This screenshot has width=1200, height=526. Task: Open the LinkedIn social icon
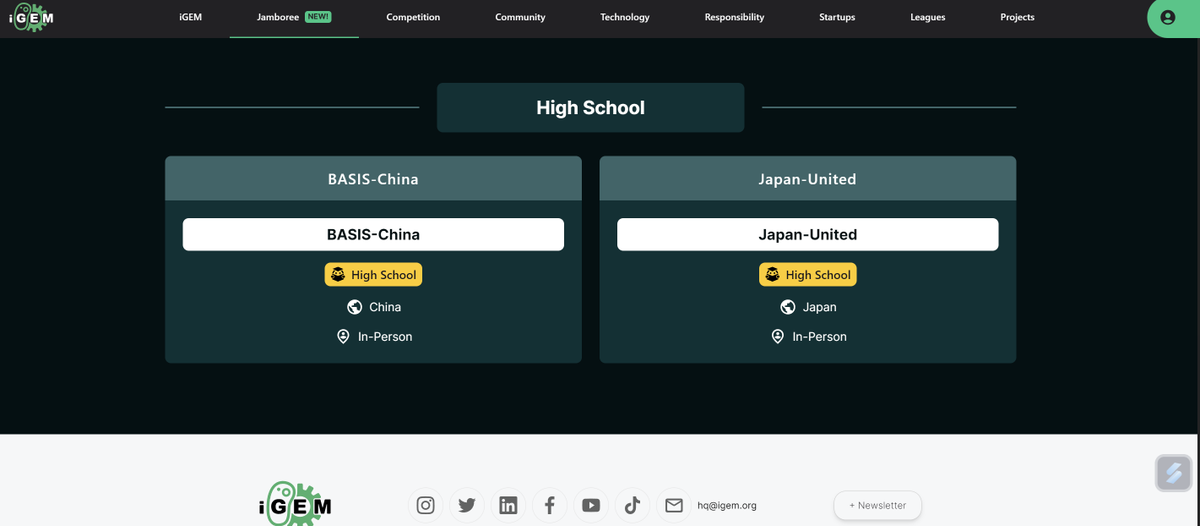click(508, 505)
